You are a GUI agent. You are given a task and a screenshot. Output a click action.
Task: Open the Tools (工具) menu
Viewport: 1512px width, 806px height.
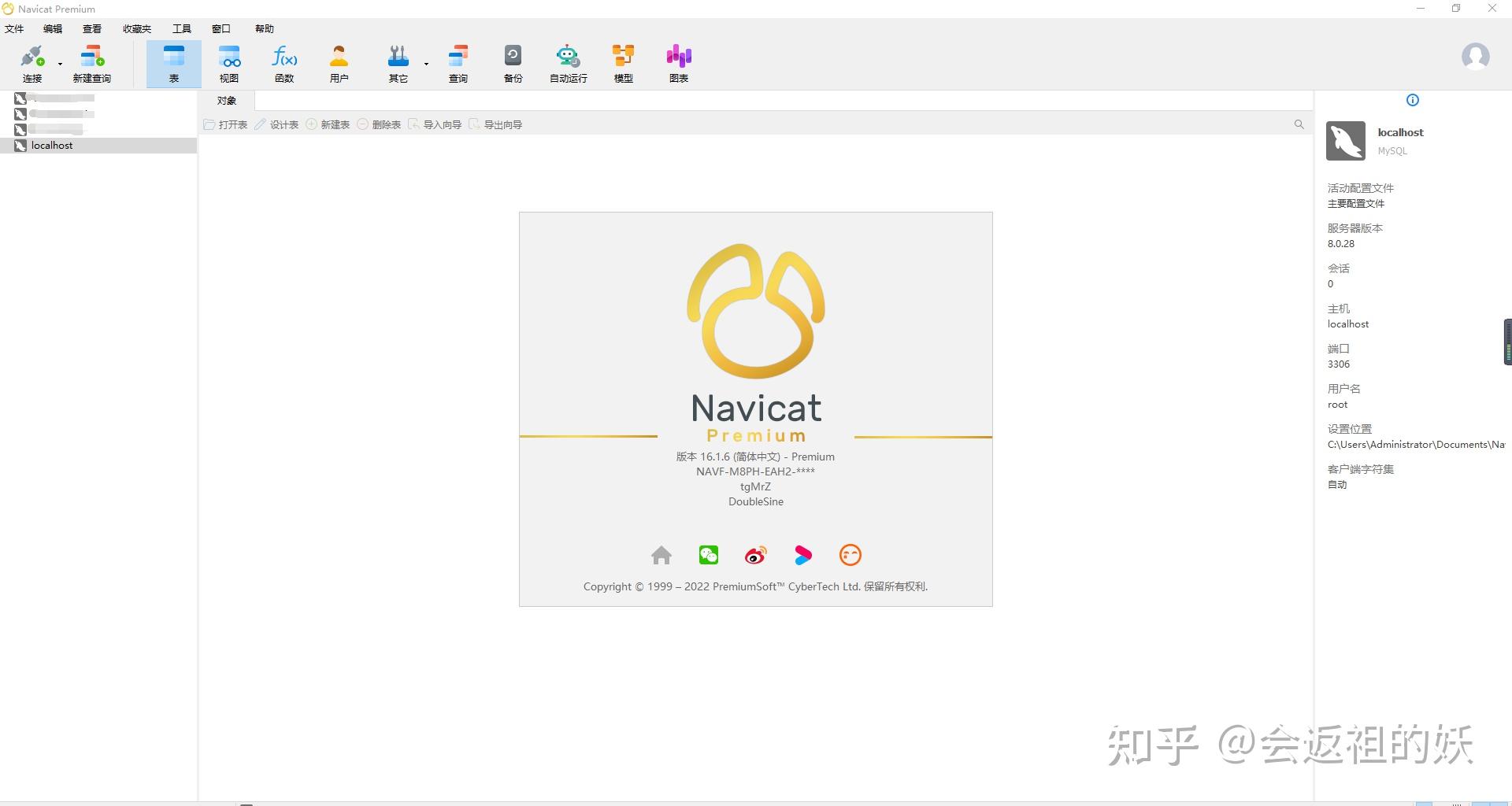[x=182, y=28]
